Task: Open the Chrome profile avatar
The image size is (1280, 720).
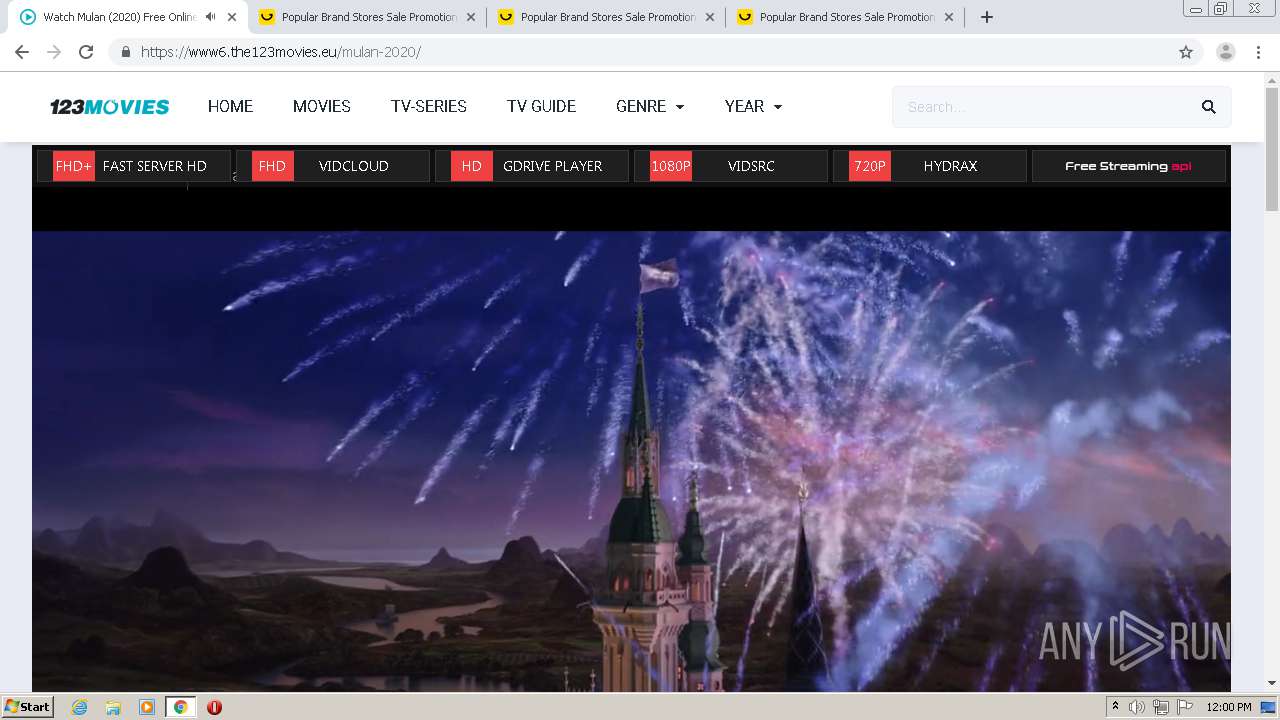Action: (x=1226, y=52)
